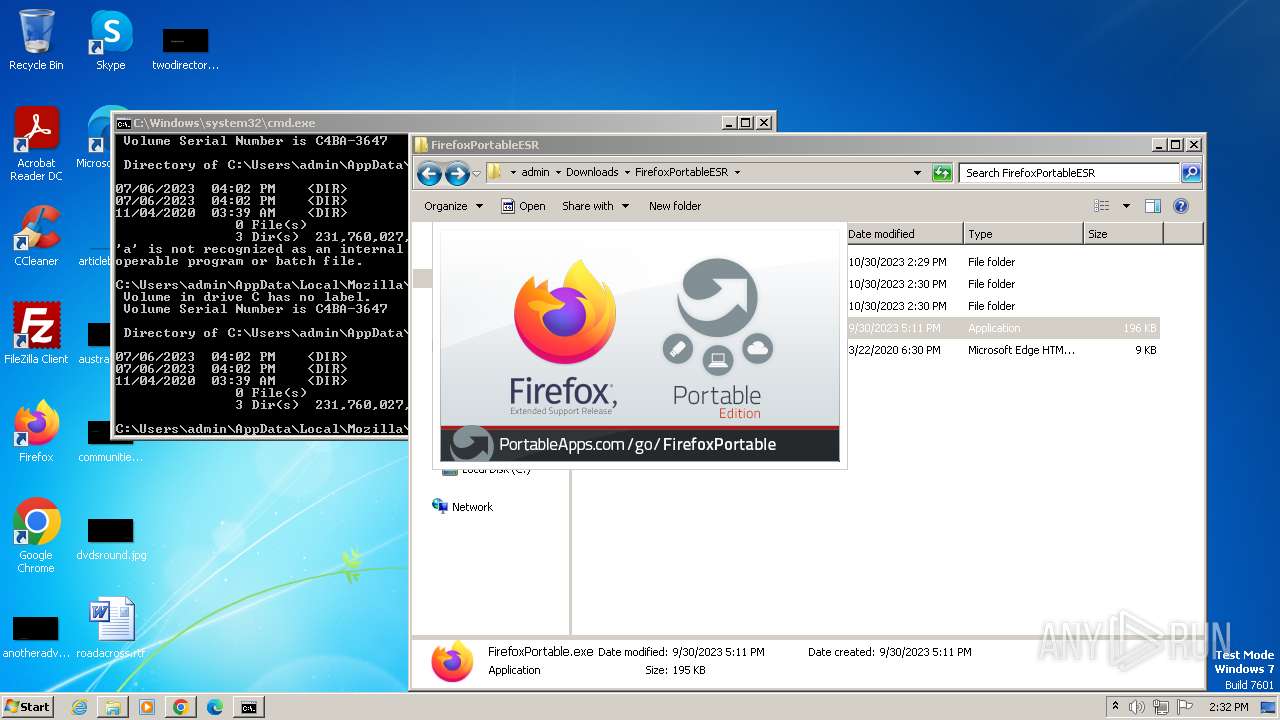Select the dvdsround.jpg desktop file
The image size is (1280, 720).
pos(111,540)
